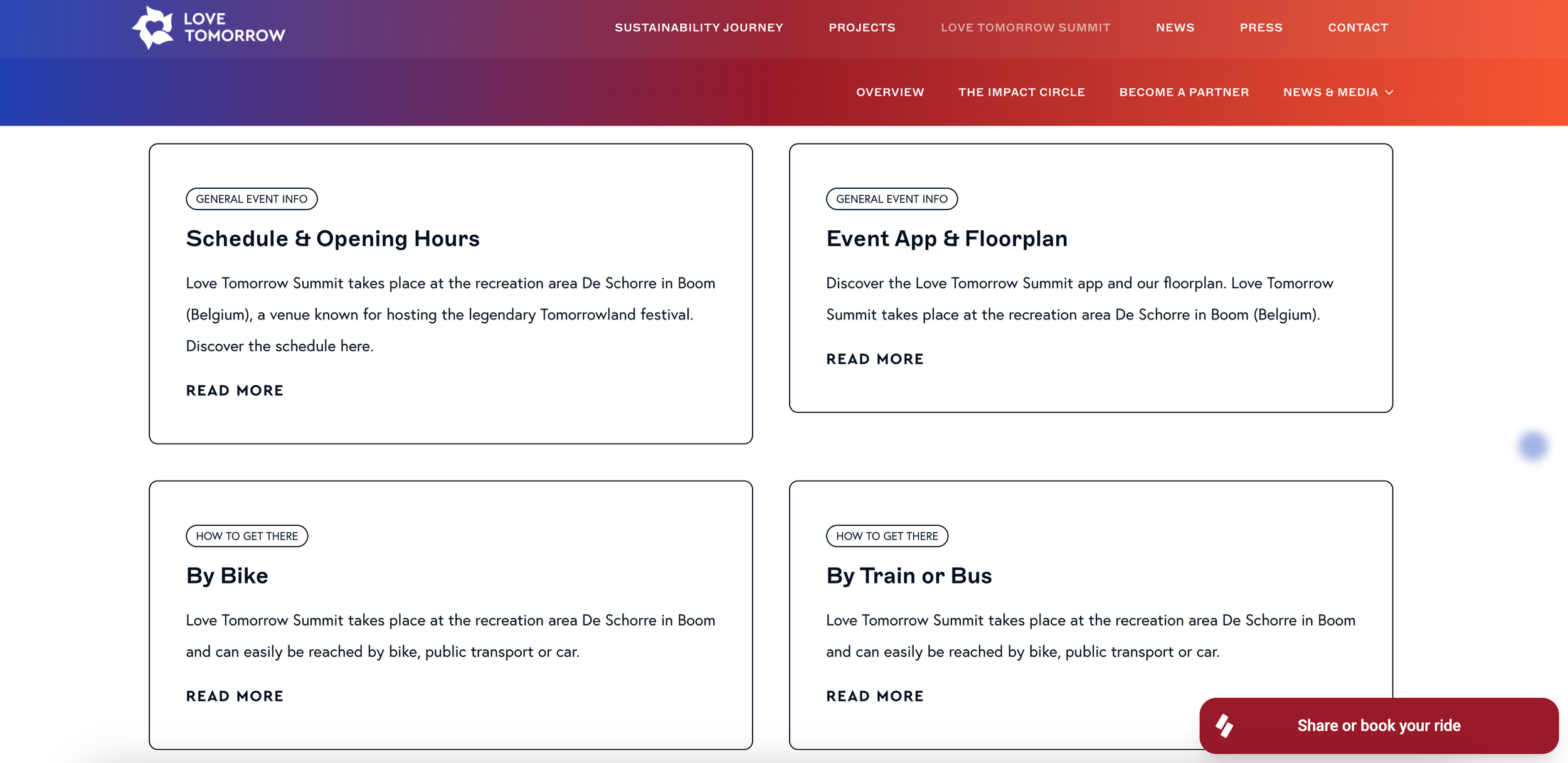1568x763 pixels.
Task: Switch to the Overview sub-tab
Action: (890, 92)
